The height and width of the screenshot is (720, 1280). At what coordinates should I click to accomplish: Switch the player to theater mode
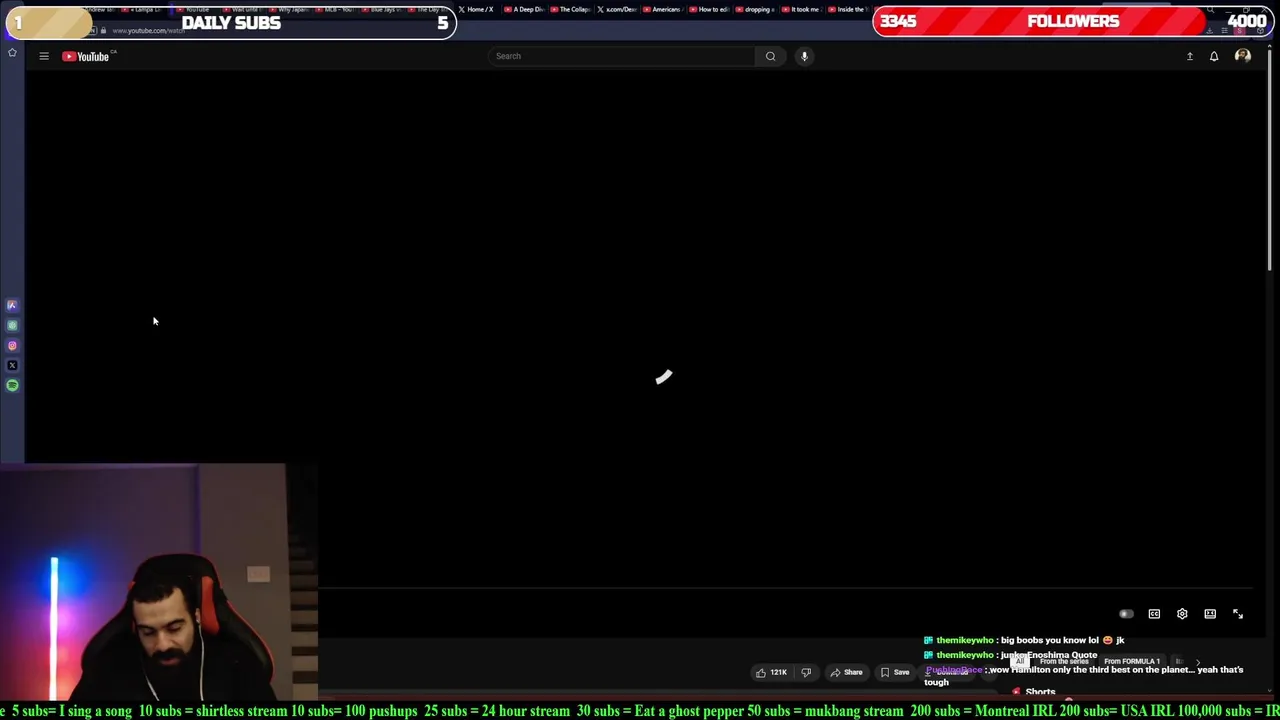coord(1210,614)
